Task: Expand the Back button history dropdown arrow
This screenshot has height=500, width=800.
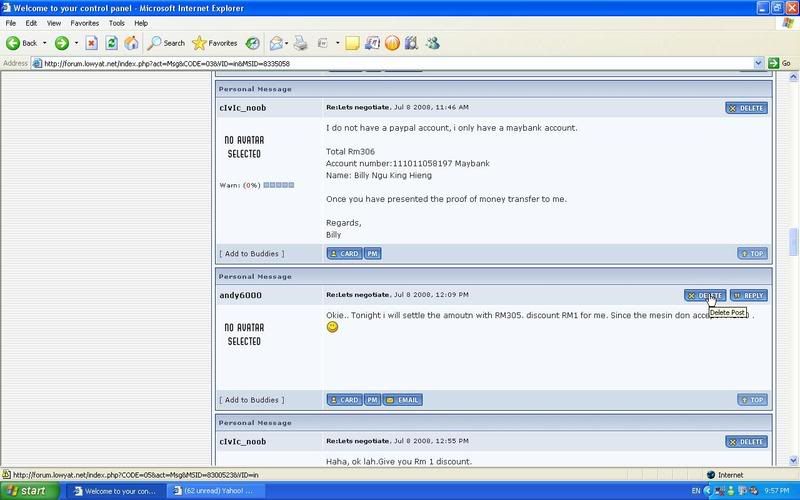Action: click(x=46, y=43)
